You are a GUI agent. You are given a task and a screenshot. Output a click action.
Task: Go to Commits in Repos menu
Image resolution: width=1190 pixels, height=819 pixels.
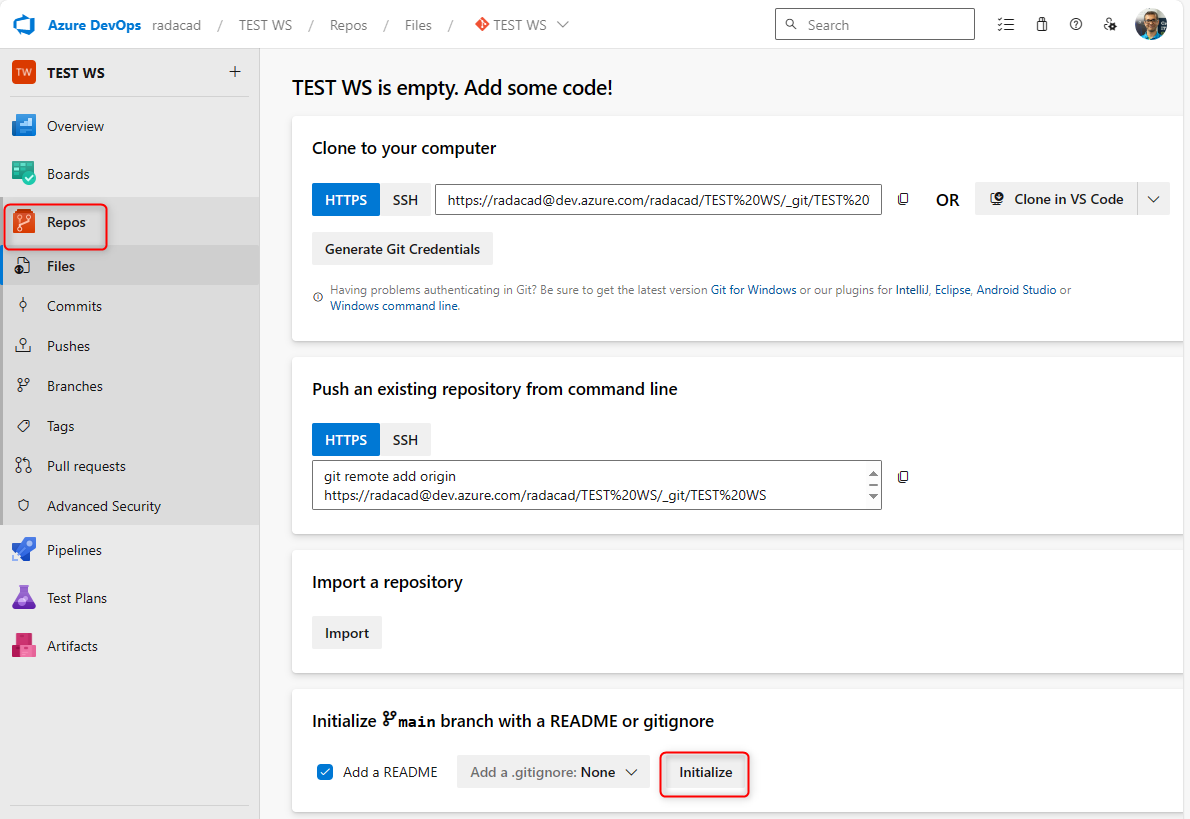click(74, 306)
